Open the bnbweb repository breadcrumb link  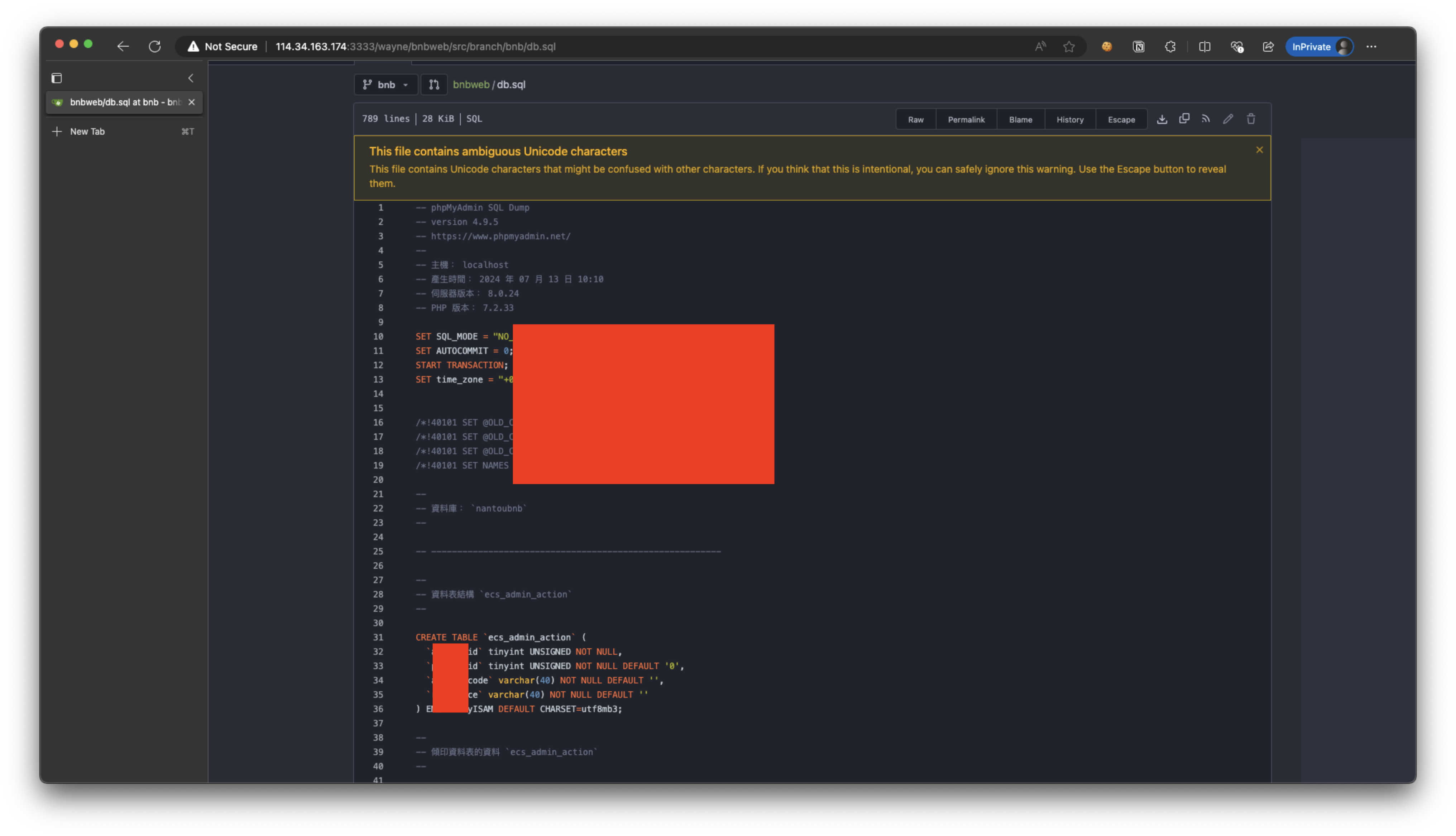point(471,85)
